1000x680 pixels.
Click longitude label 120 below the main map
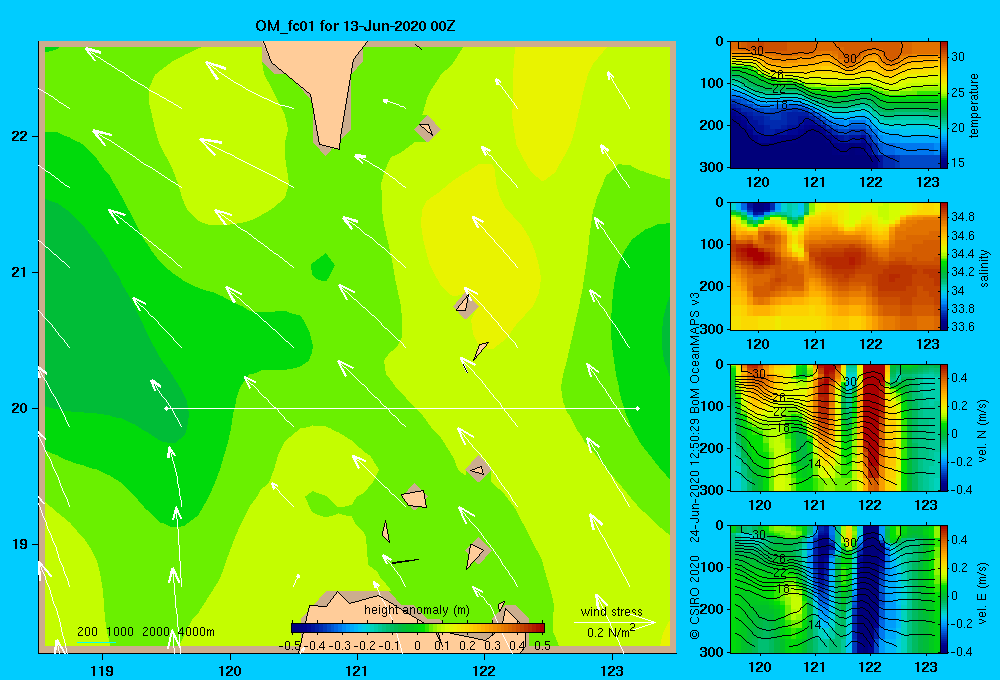click(x=230, y=670)
